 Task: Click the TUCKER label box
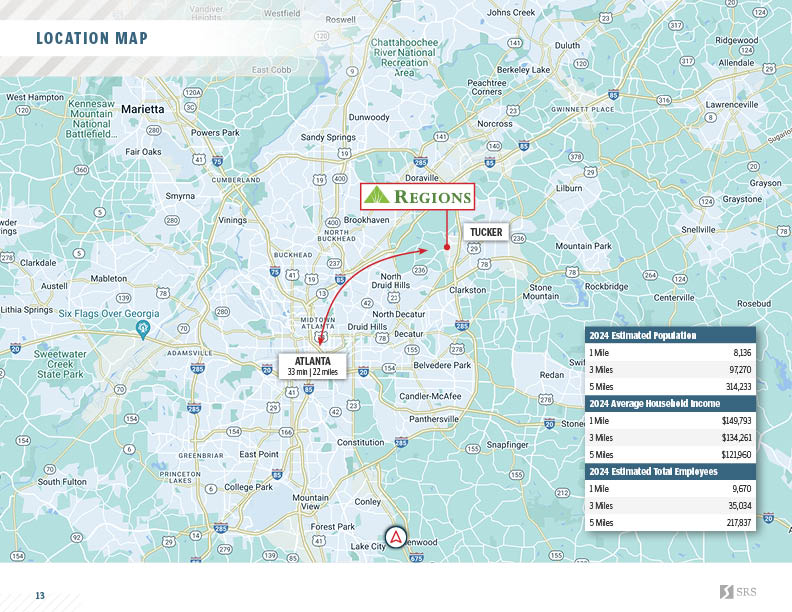coord(486,232)
